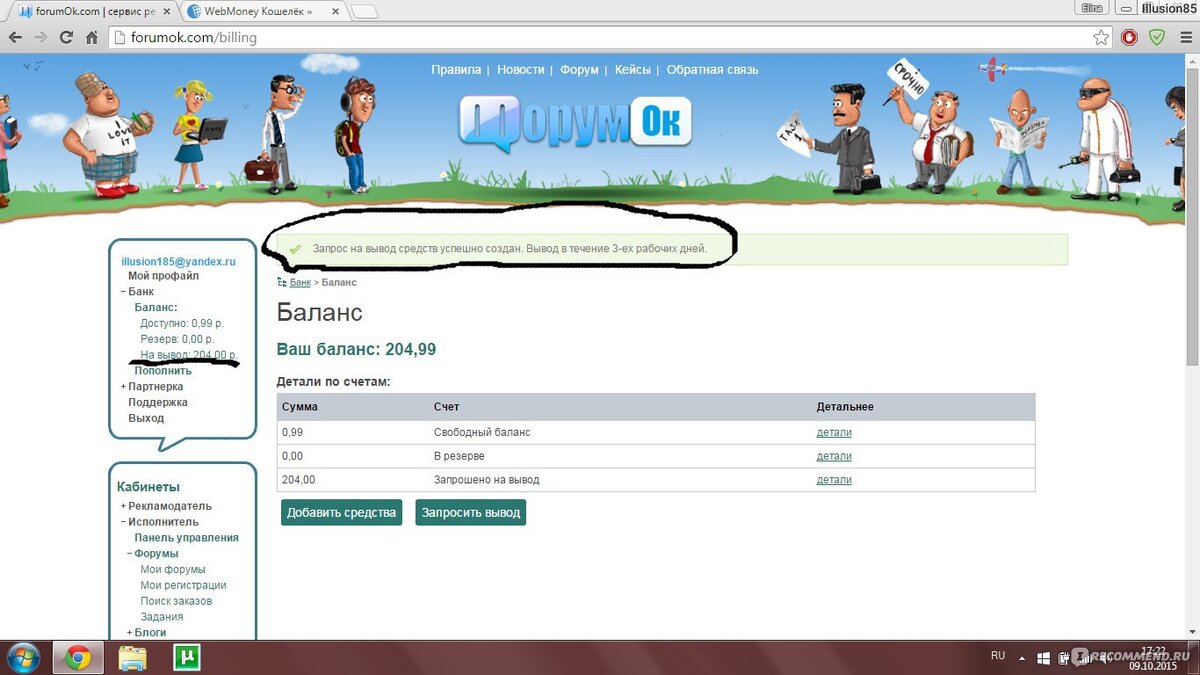Click the red Opera-style extension icon
1200x675 pixels.
(x=1129, y=38)
